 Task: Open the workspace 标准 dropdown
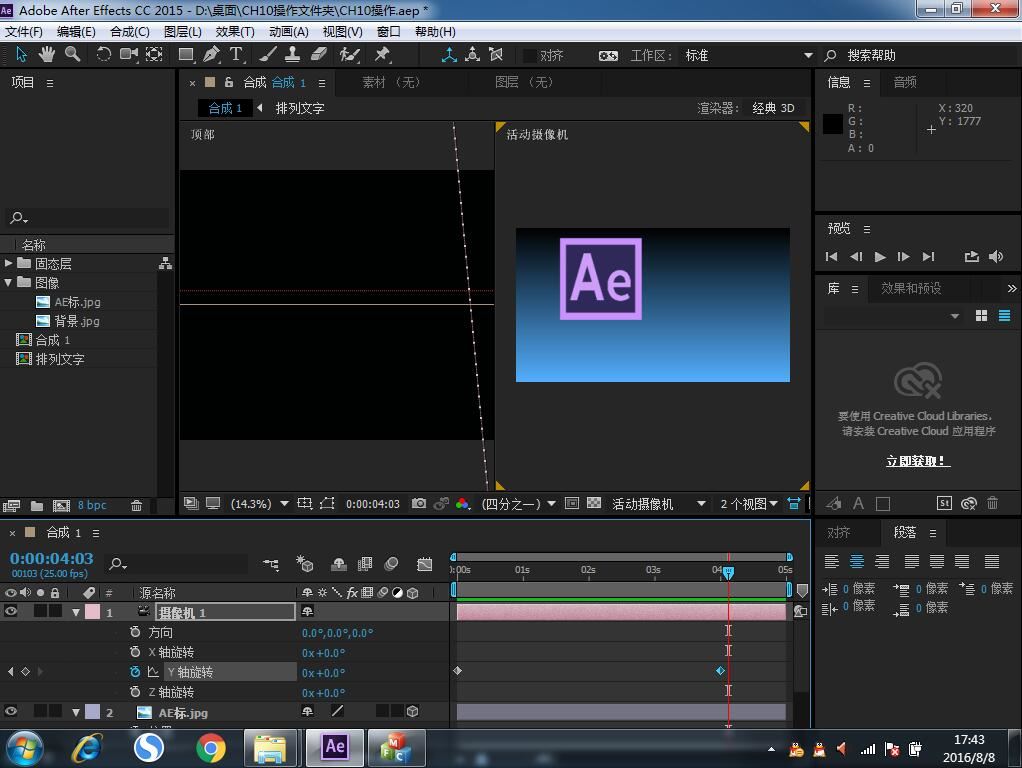(x=748, y=55)
